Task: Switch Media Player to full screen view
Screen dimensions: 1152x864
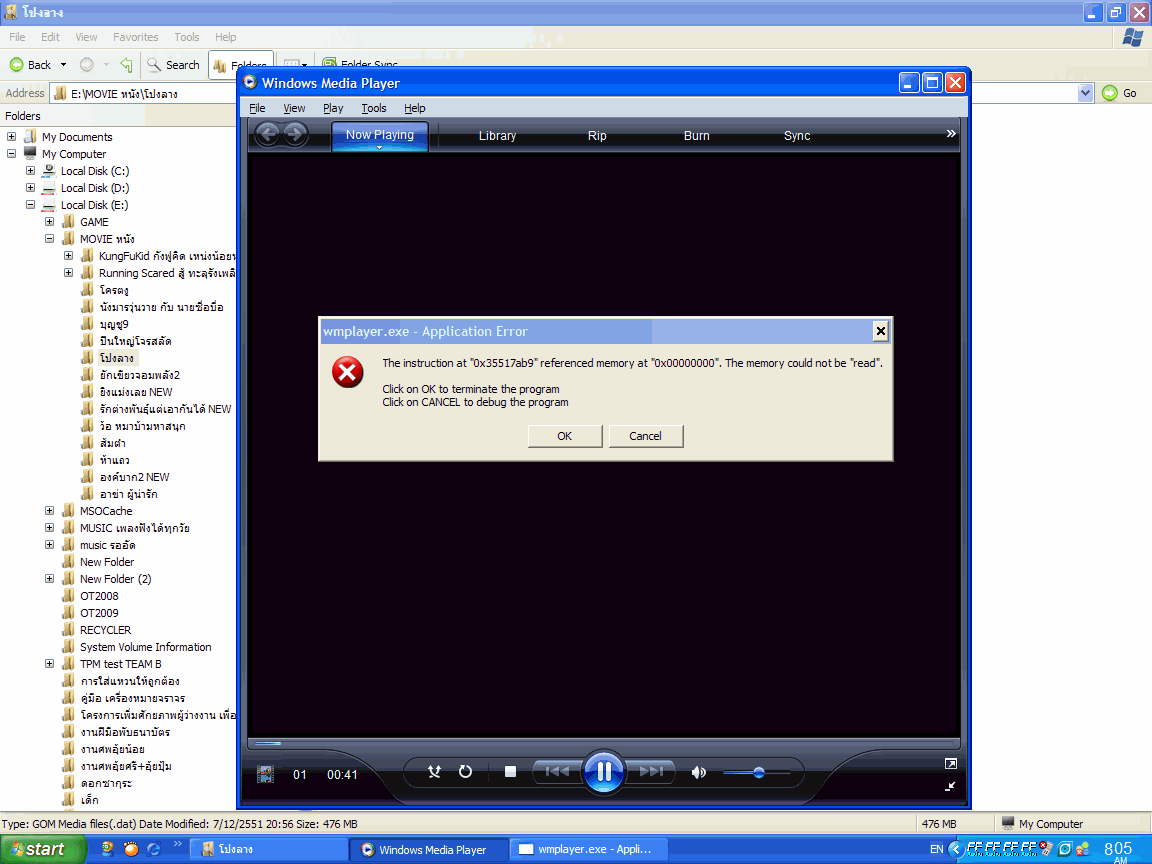Action: click(950, 764)
